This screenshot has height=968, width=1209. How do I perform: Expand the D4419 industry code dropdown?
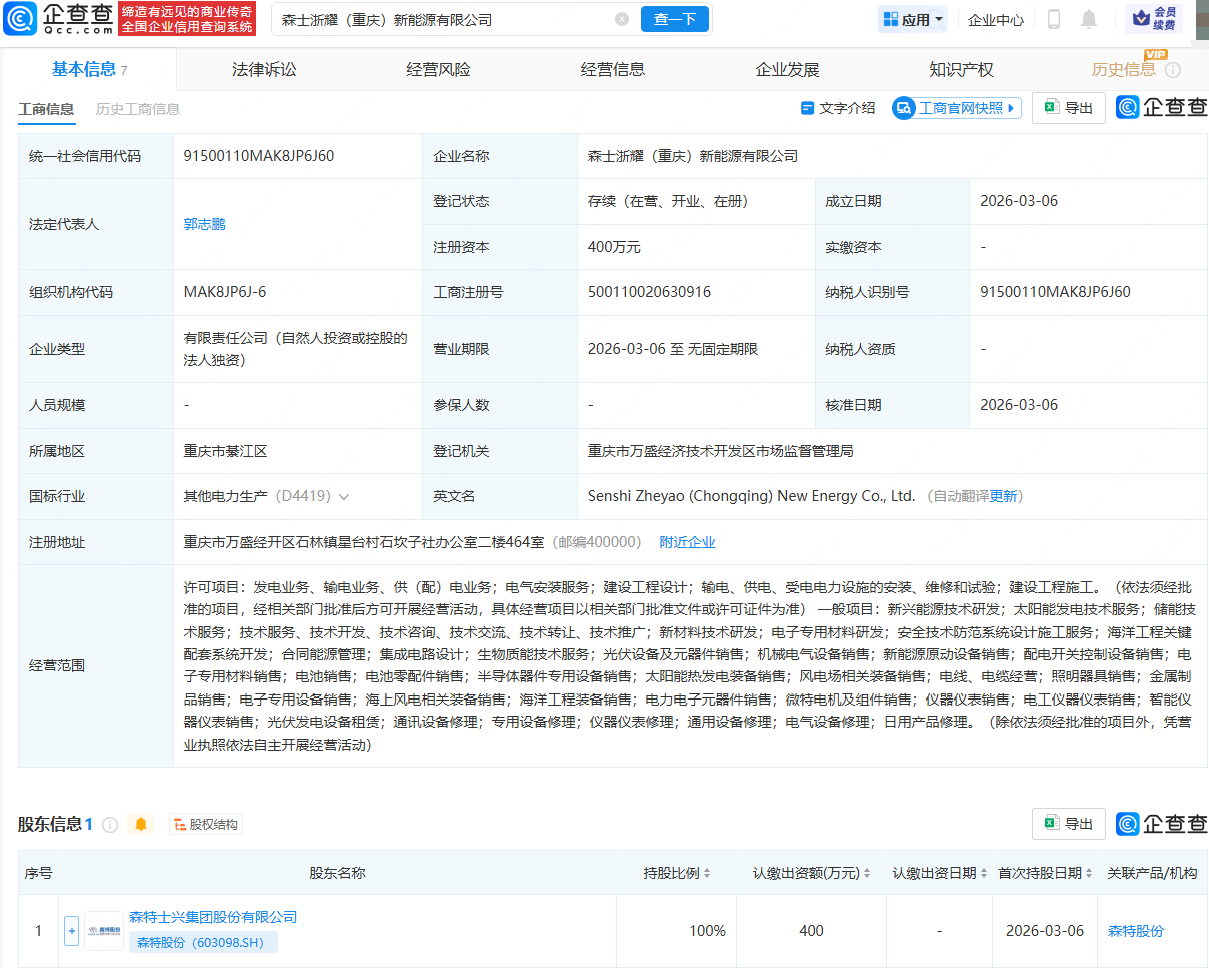point(345,495)
